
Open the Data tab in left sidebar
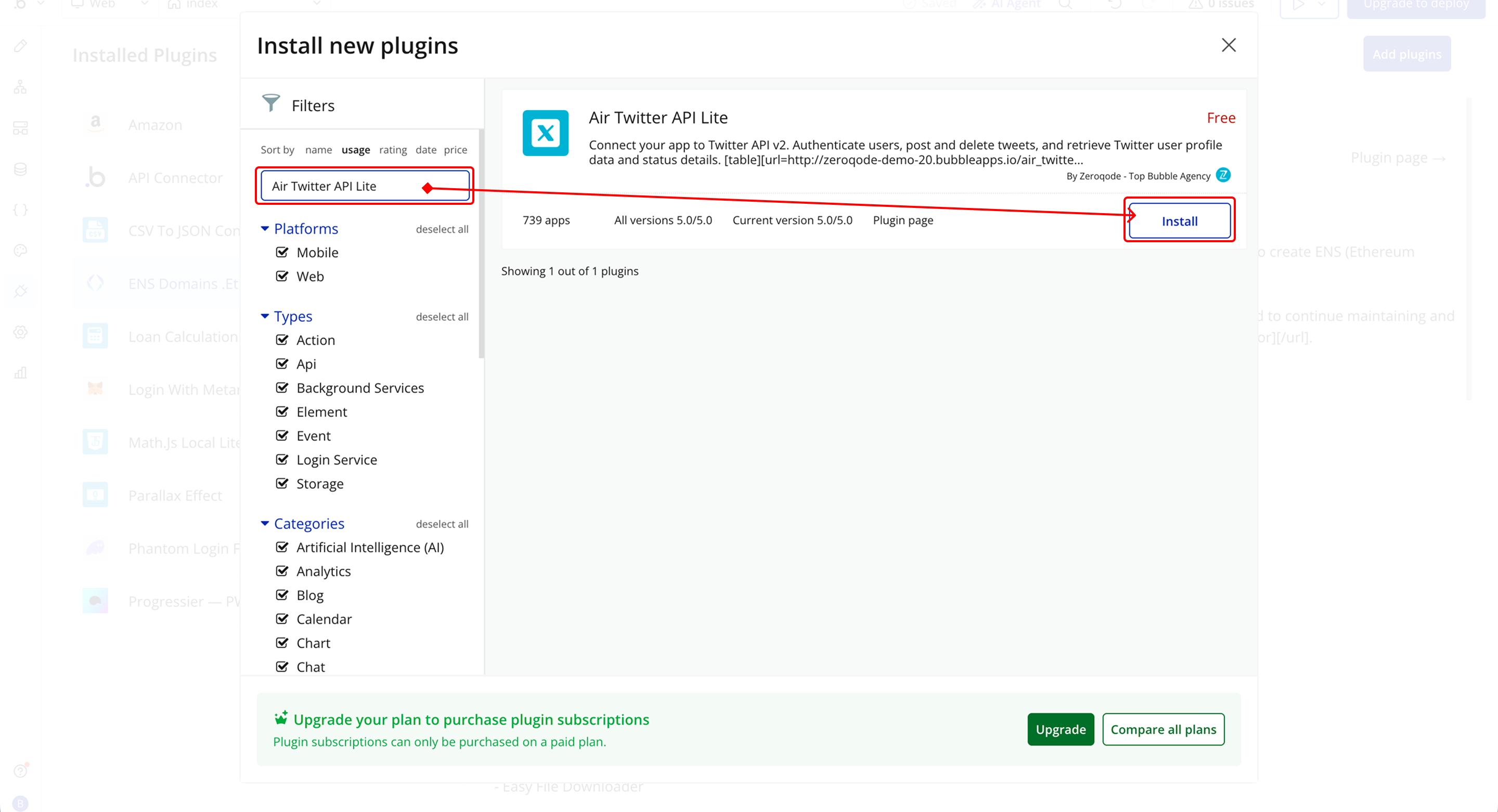(20, 169)
